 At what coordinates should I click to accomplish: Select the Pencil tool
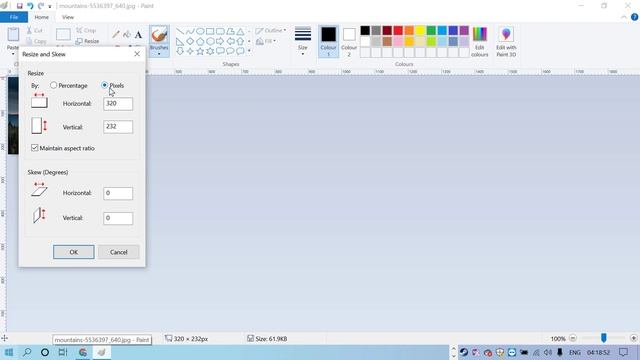[116, 34]
